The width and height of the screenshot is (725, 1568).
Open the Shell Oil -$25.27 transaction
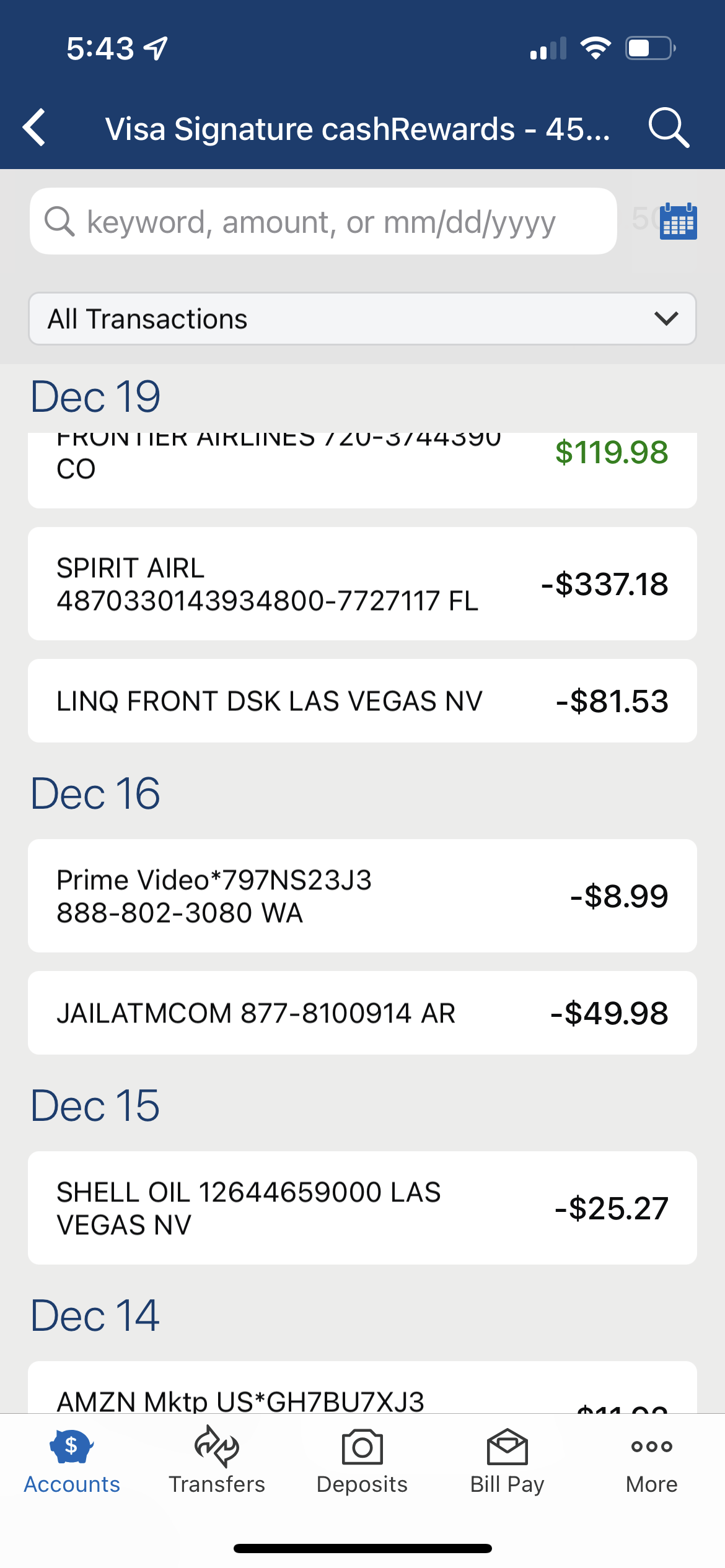(362, 1208)
